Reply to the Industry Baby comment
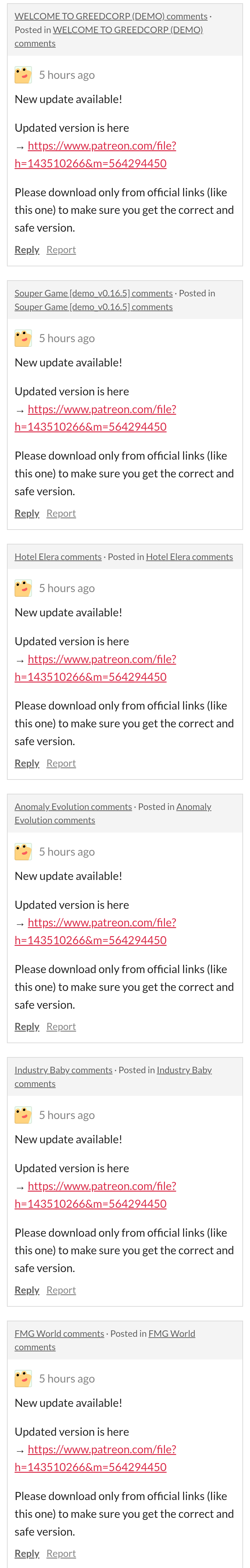Viewport: 250px width, 1568px height. point(27,1290)
